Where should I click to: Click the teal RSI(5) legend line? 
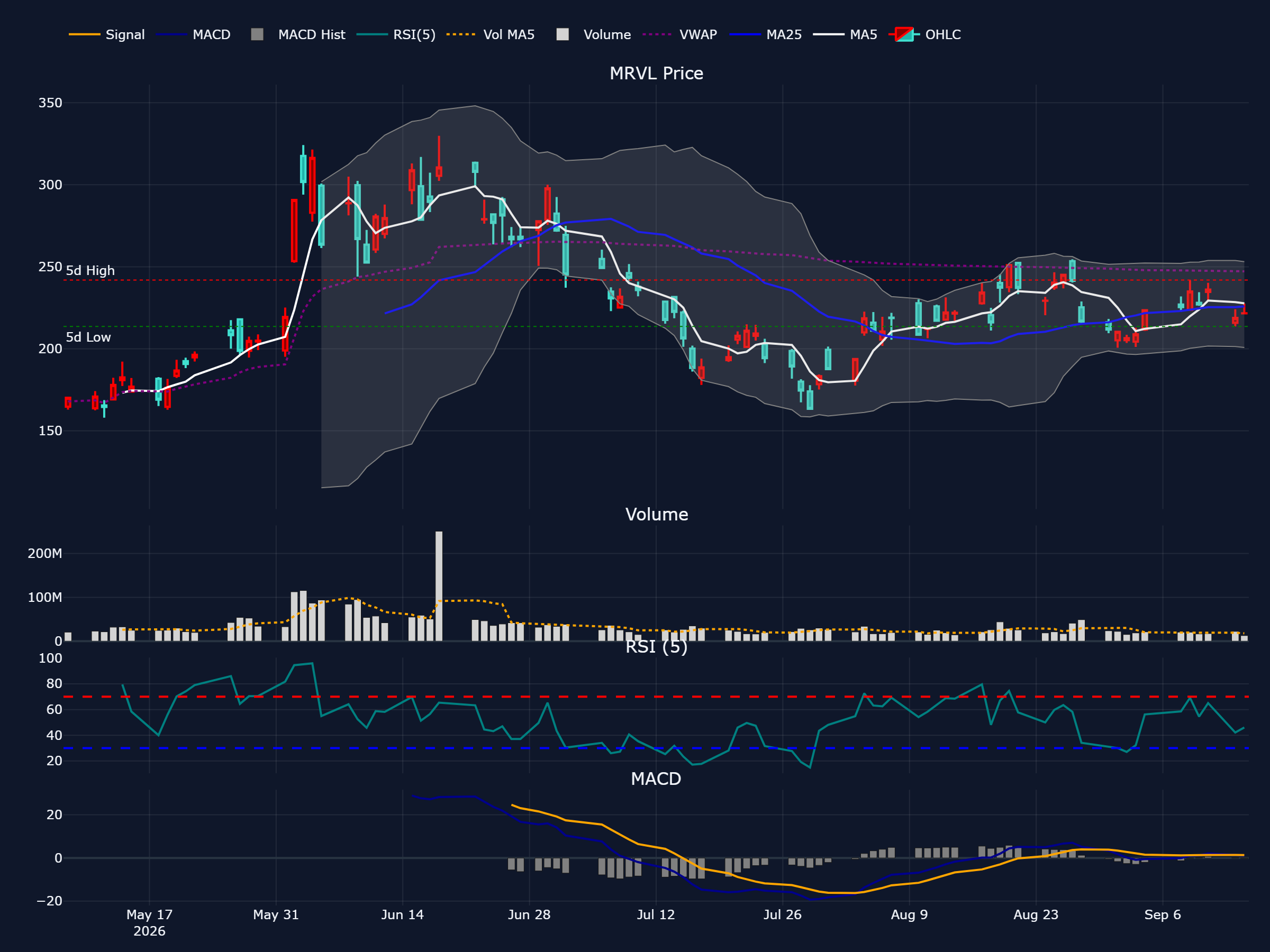click(372, 34)
